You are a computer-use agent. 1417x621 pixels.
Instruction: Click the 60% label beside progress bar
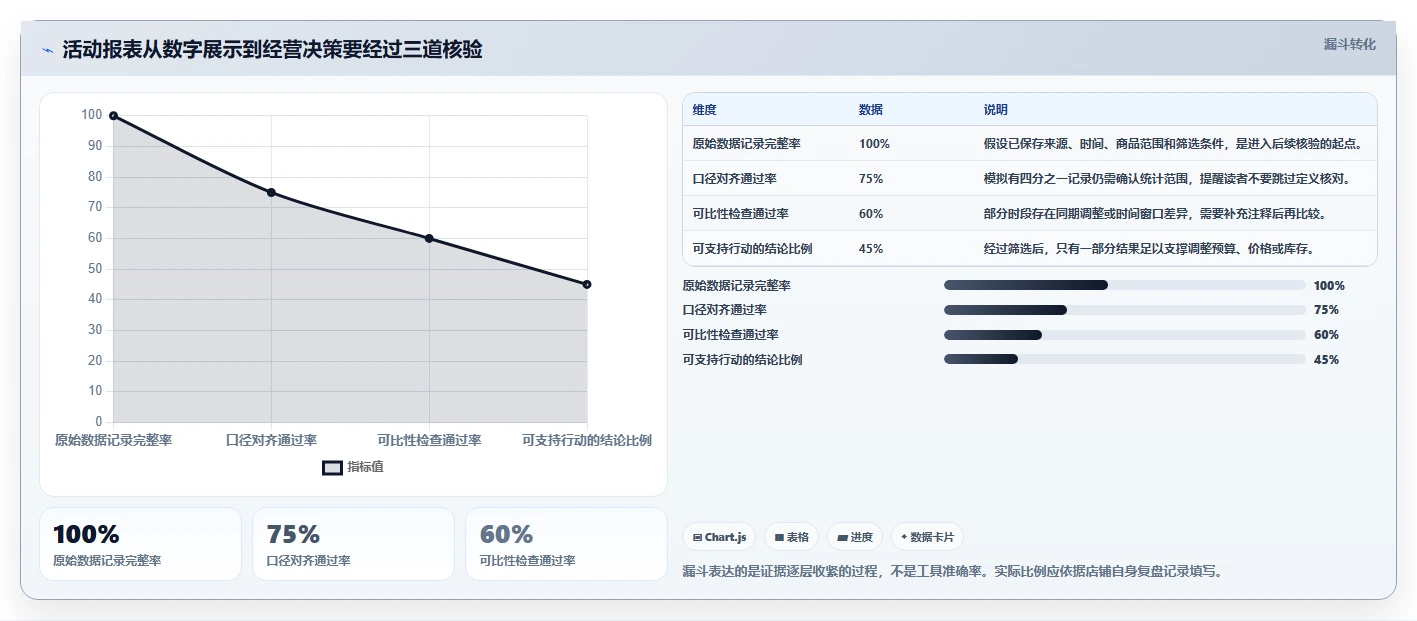click(1326, 335)
